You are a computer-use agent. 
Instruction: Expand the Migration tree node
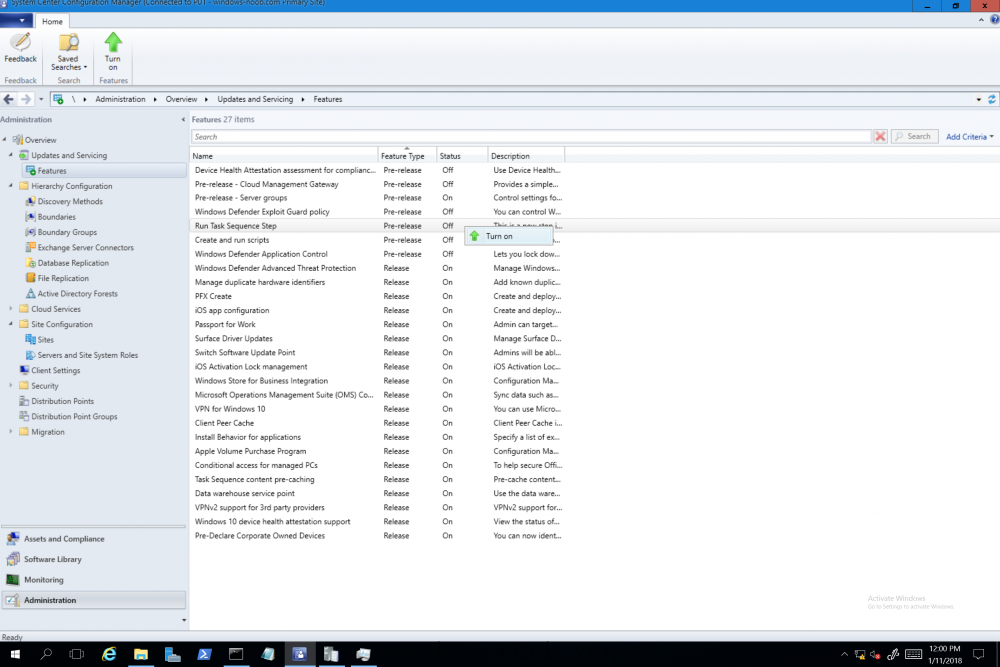[11, 432]
